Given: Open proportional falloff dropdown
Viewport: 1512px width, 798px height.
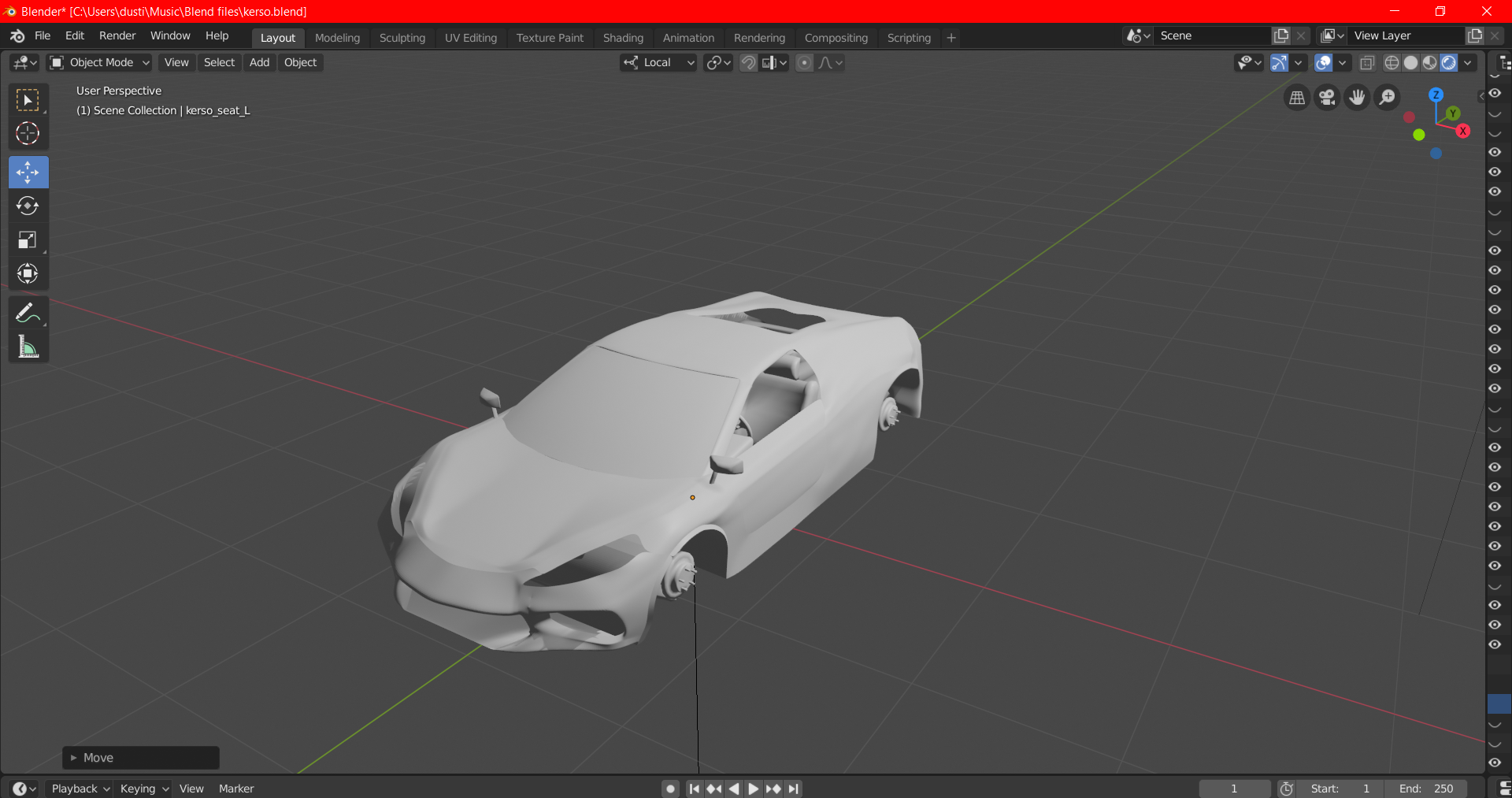Looking at the screenshot, I should (x=831, y=63).
